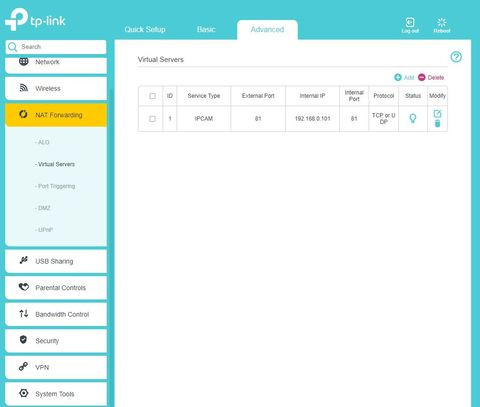Open the DMZ submenu item

click(43, 208)
